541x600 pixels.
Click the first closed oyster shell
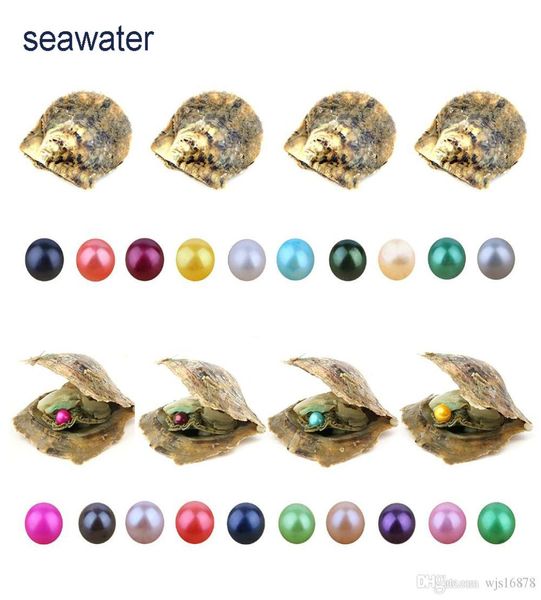76,140
